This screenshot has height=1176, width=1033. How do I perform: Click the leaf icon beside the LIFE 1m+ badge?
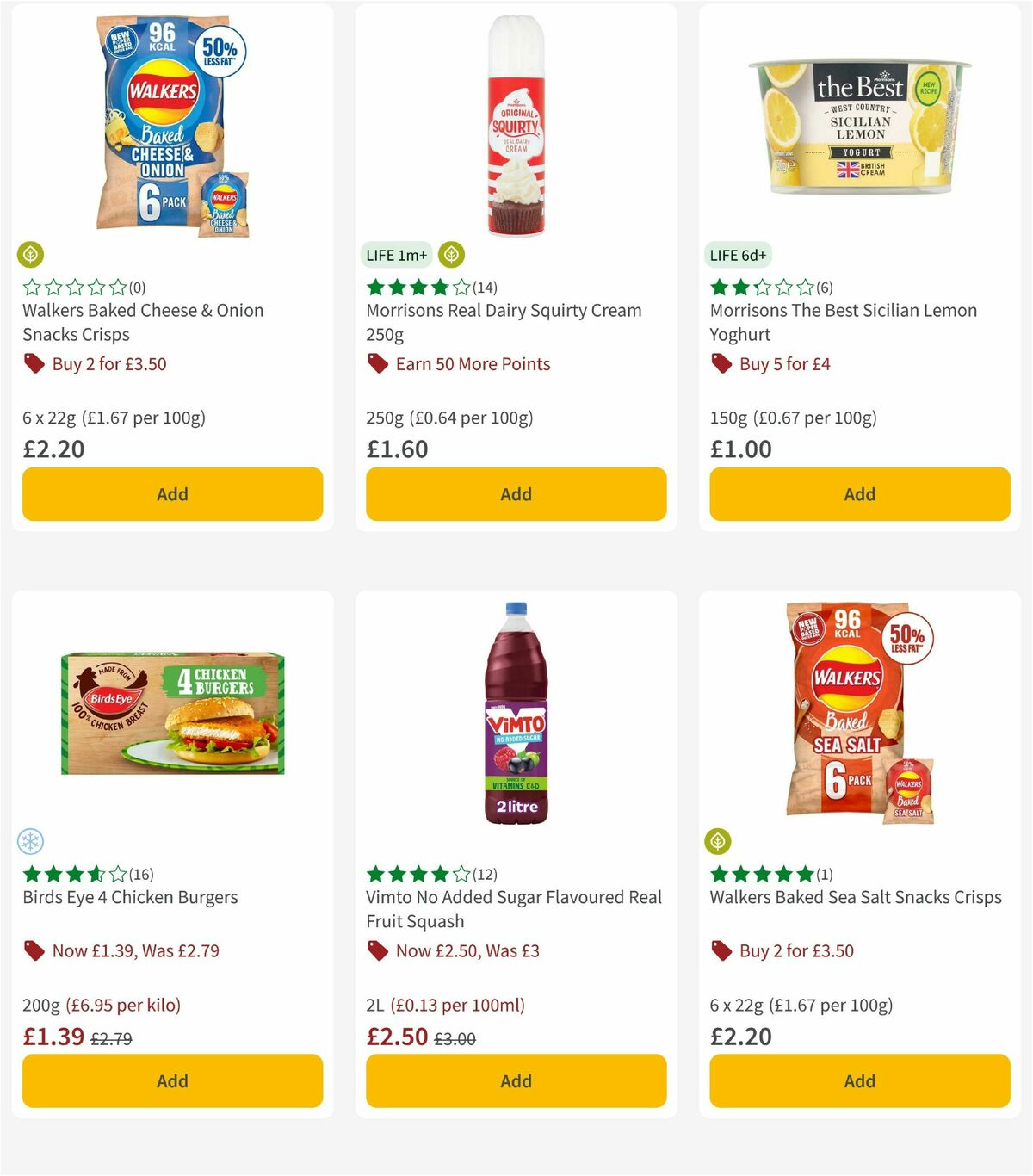pyautogui.click(x=450, y=255)
